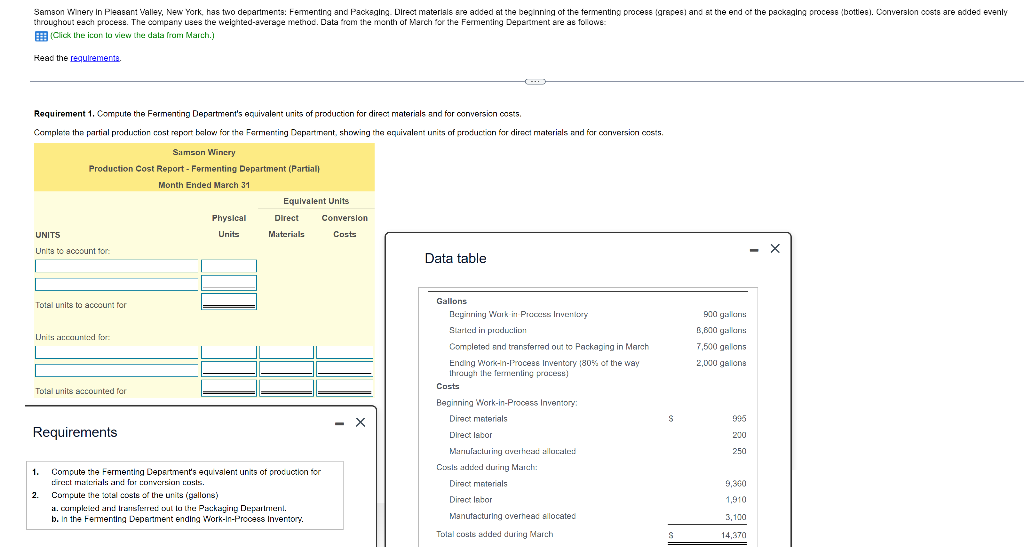Screen dimensions: 1024x547
Task: Click the 'Requirements' popup title
Action: tap(75, 433)
